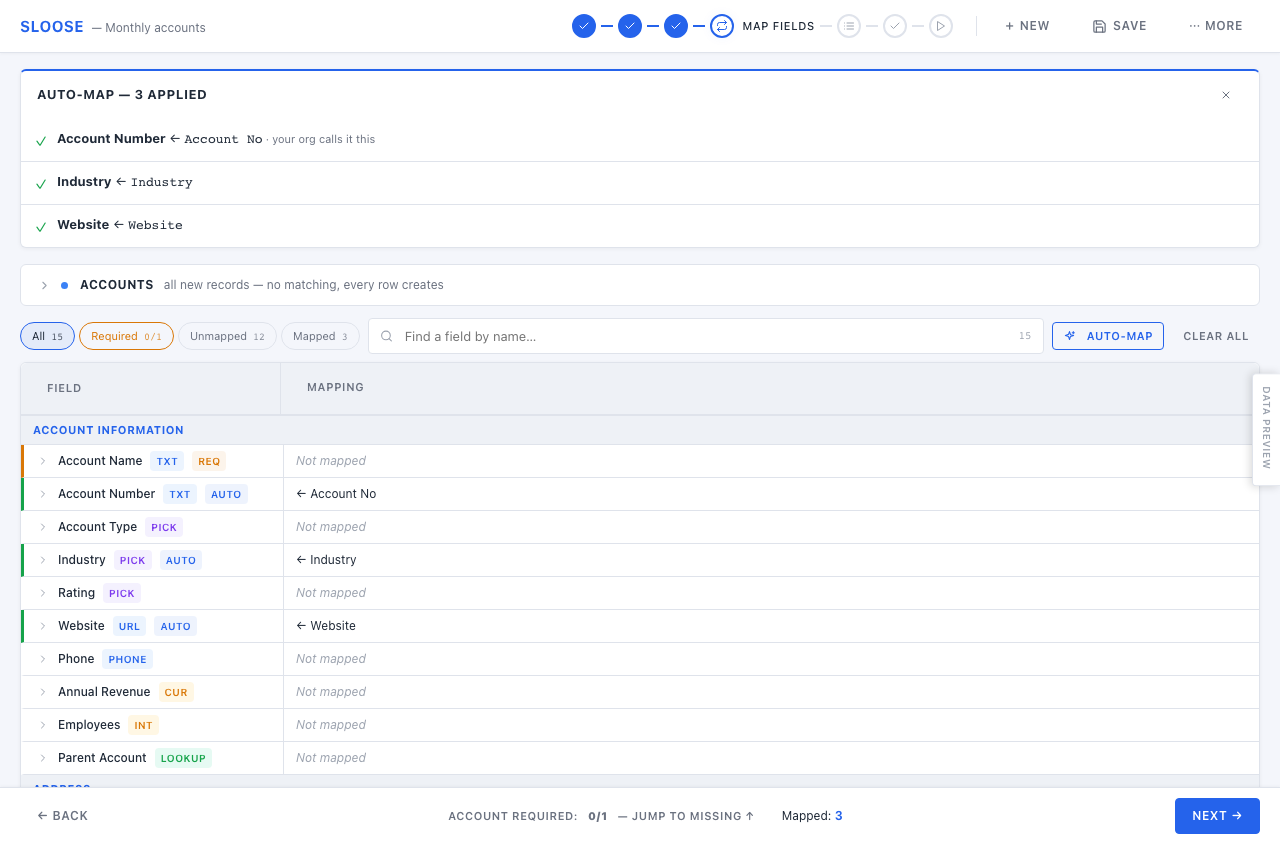Jump to missing required field
1280x860 pixels.
686,816
